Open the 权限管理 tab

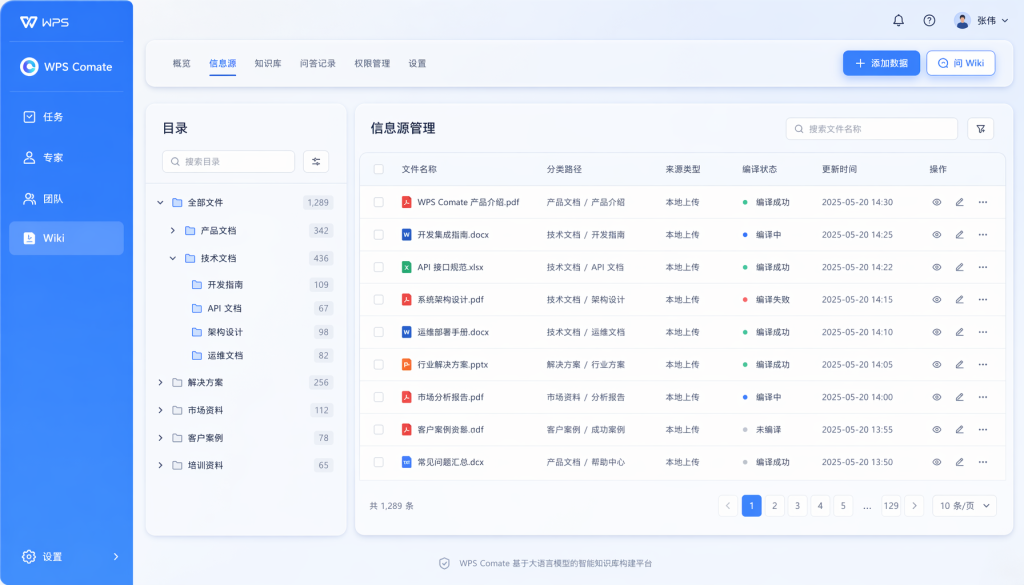pyautogui.click(x=372, y=63)
